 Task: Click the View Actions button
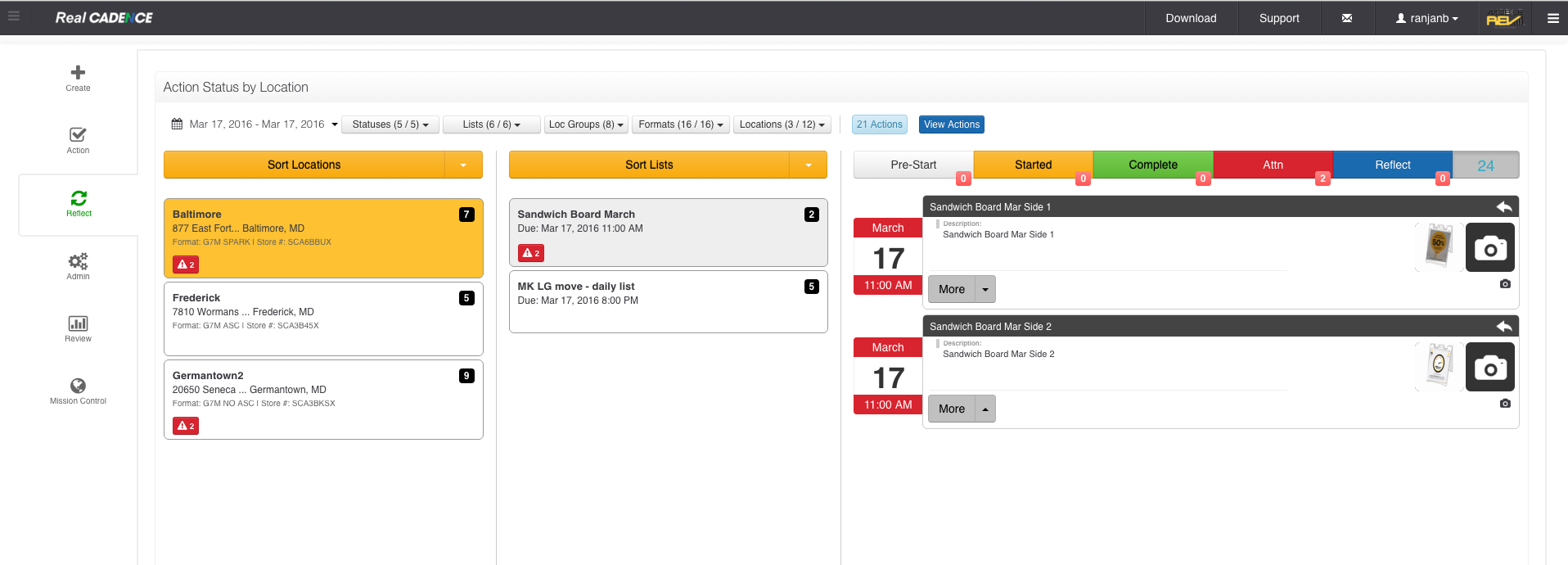951,124
